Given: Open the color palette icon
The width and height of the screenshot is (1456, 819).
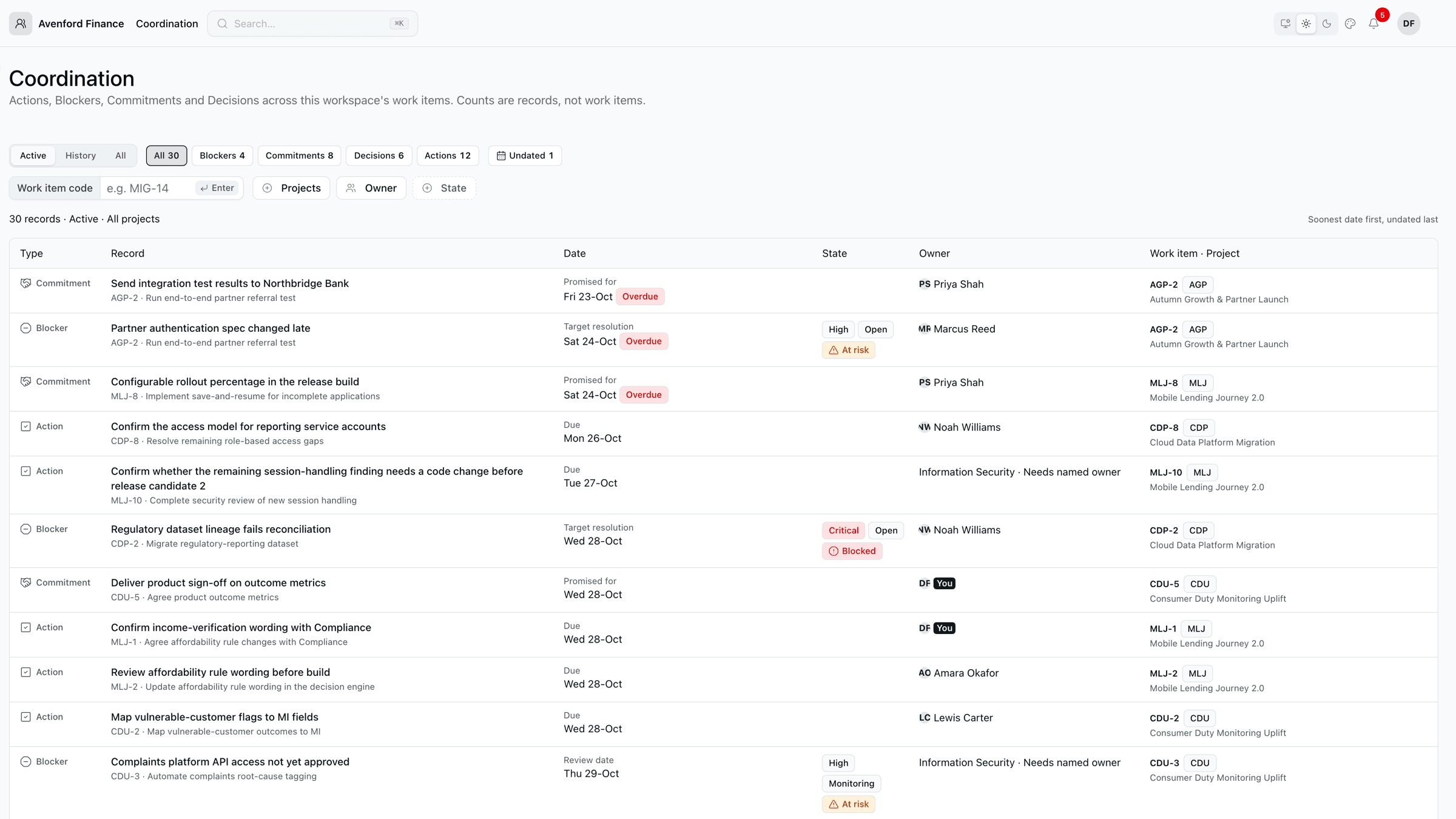Looking at the screenshot, I should [x=1350, y=24].
